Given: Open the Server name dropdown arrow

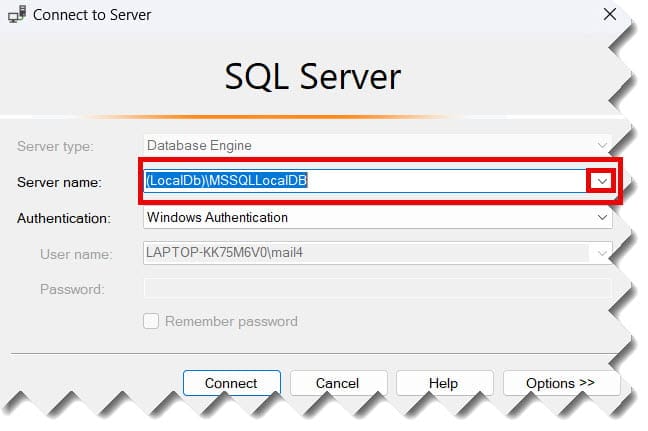Looking at the screenshot, I should point(602,181).
